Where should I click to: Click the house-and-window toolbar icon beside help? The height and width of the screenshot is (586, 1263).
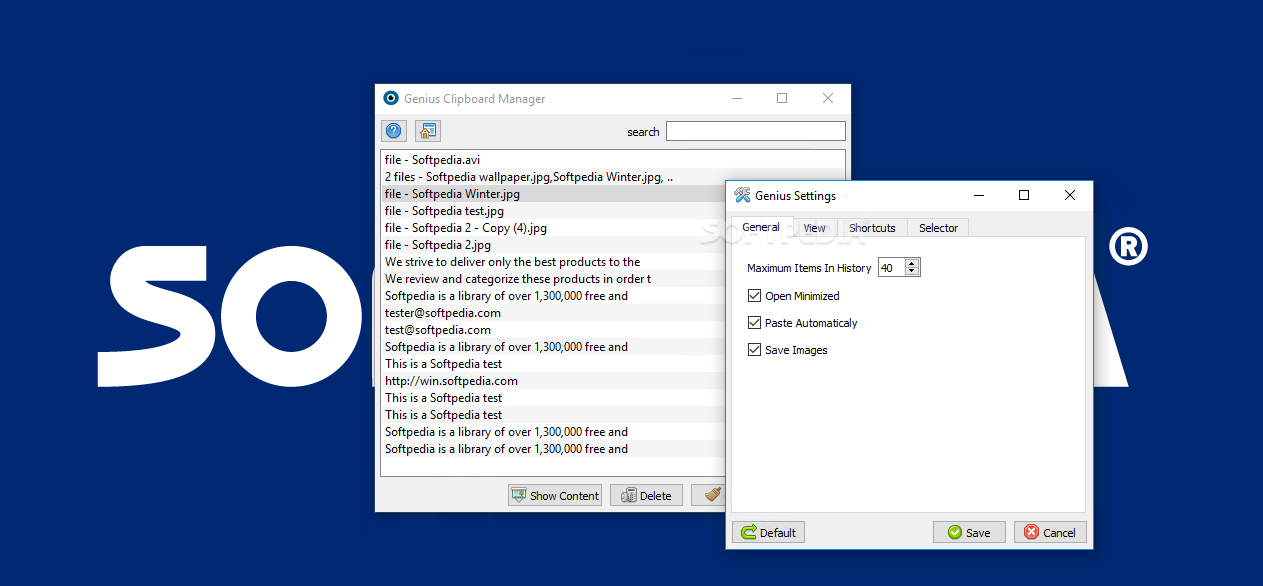click(428, 131)
